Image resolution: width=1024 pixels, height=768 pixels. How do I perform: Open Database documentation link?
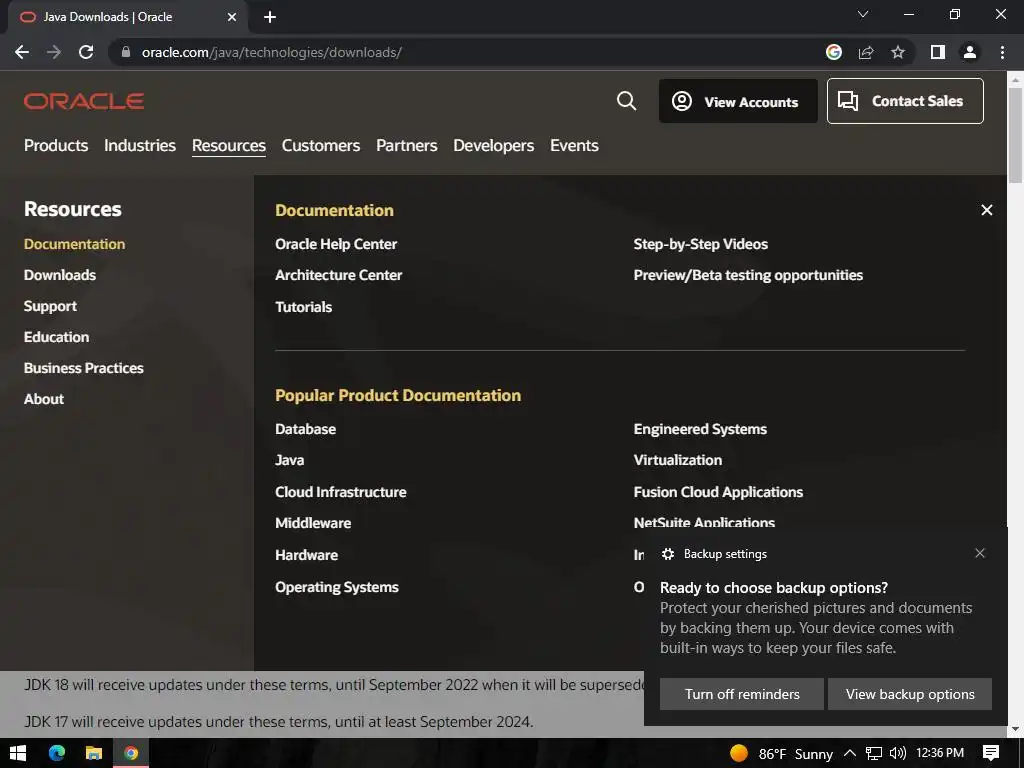(306, 429)
